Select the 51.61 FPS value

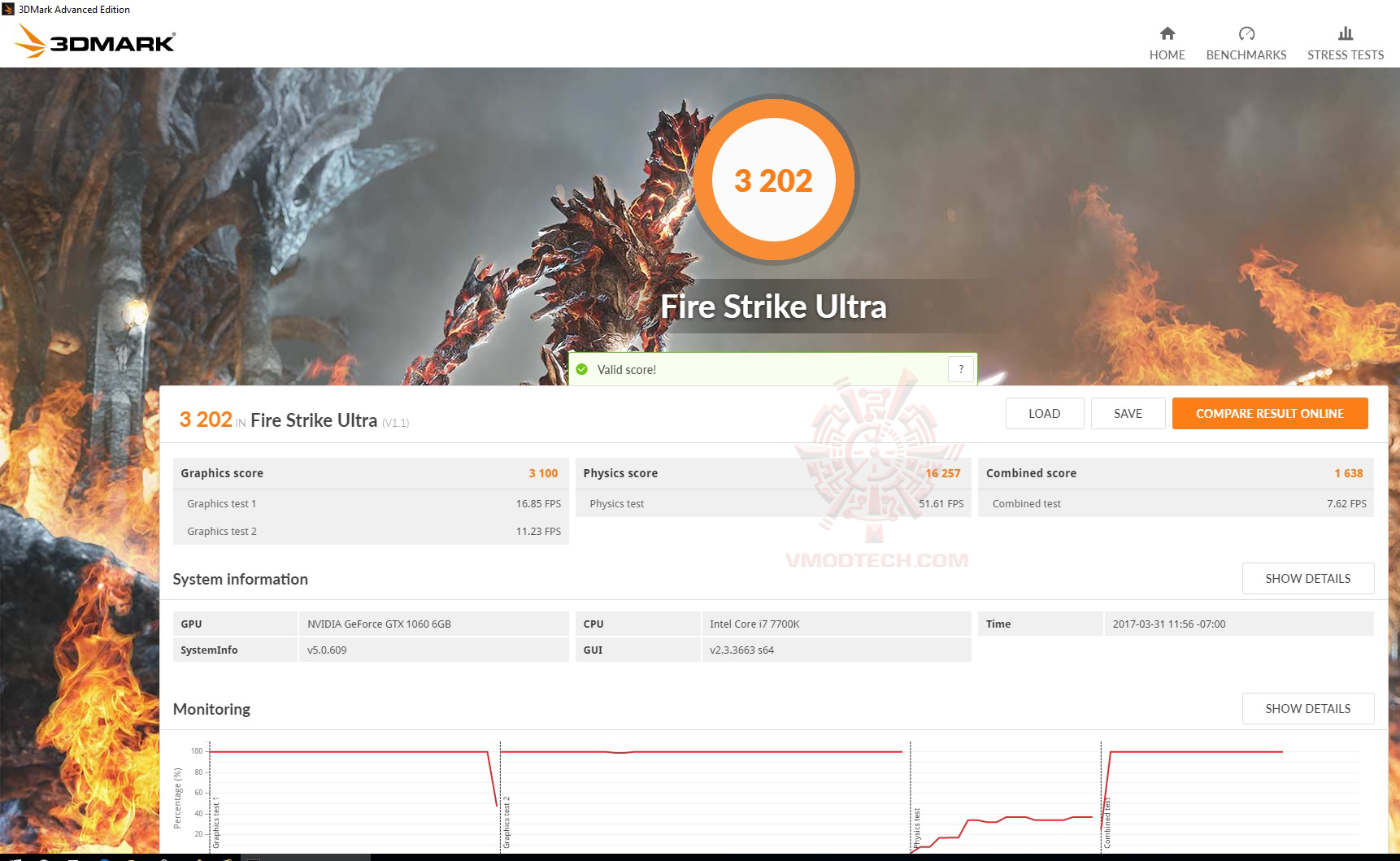[941, 503]
